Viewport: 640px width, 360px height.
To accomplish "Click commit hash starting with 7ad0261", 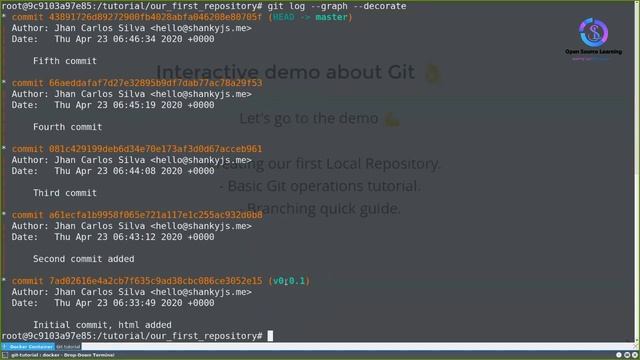I will [156, 281].
